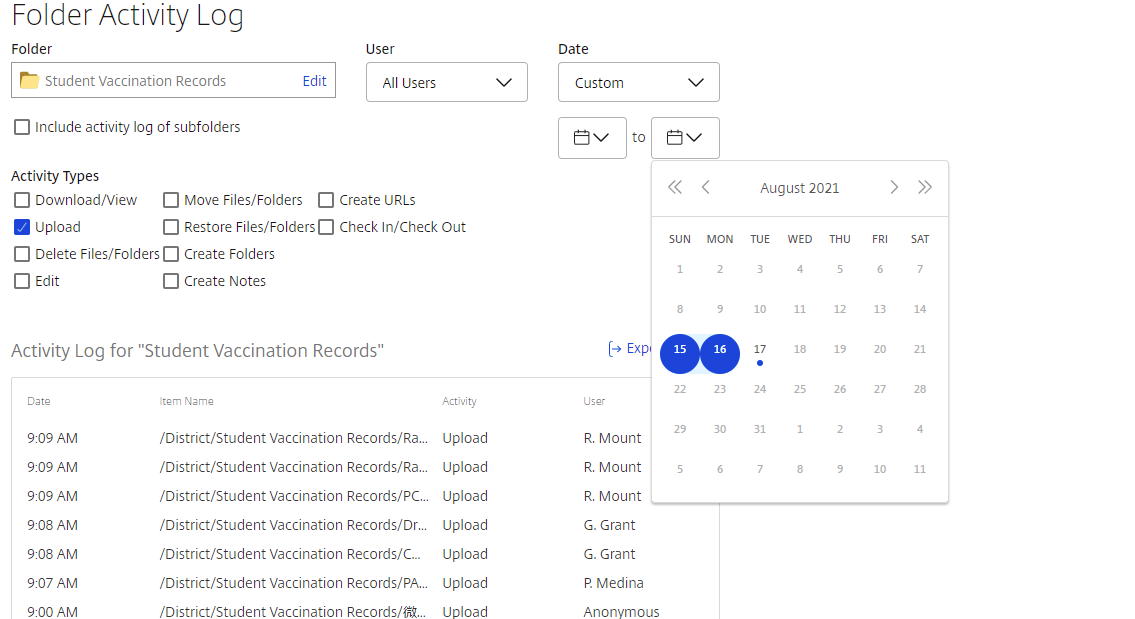Viewport: 1135px width, 619px height.
Task: Expand the All Users dropdown
Action: 447,83
